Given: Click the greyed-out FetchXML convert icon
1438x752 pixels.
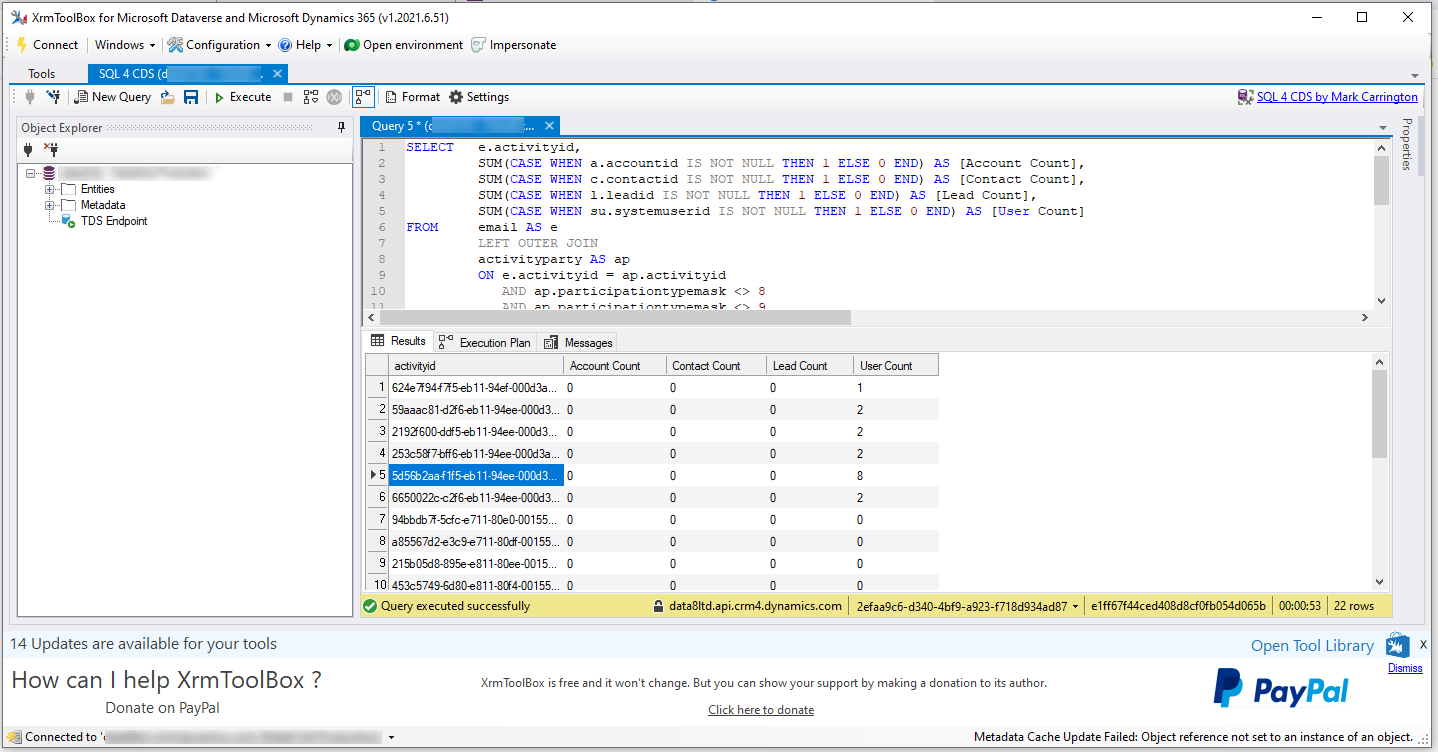Looking at the screenshot, I should (x=334, y=97).
